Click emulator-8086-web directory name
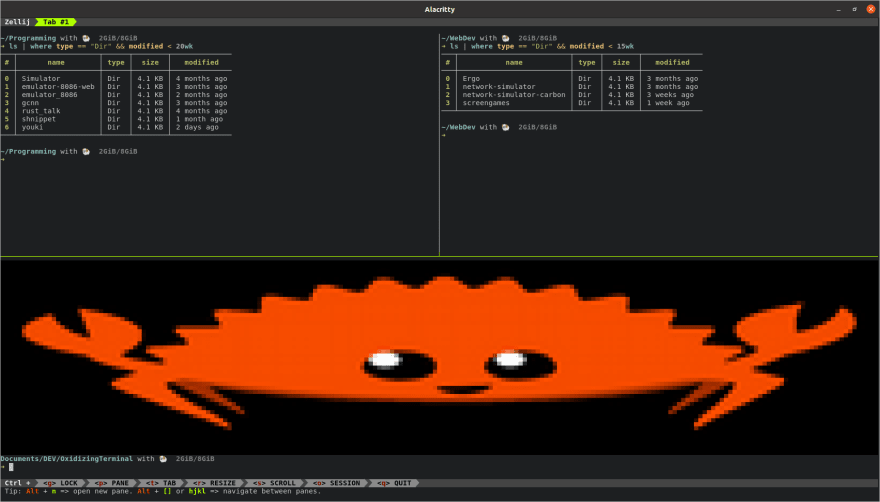This screenshot has height=502, width=880. (x=58, y=87)
